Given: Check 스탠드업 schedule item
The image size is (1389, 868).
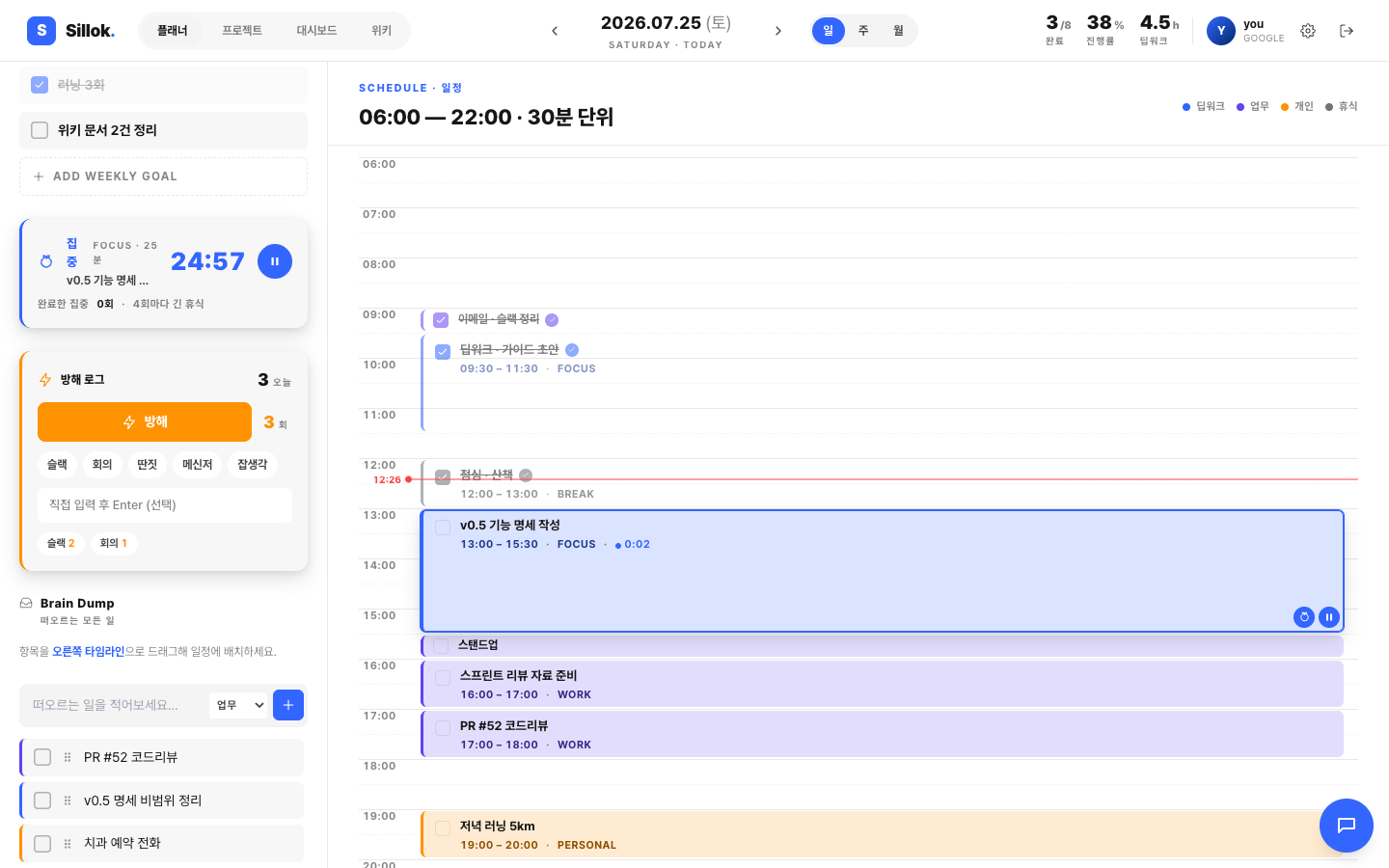Looking at the screenshot, I should tap(441, 645).
